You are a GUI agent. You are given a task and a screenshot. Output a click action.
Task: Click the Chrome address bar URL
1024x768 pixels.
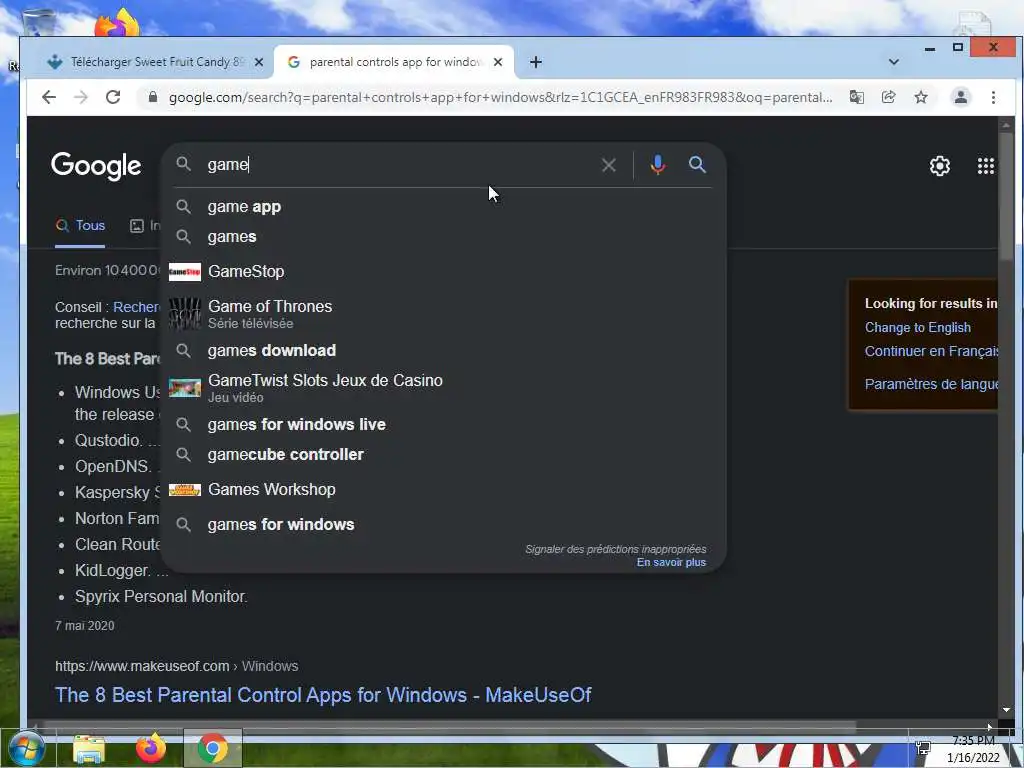tap(500, 97)
